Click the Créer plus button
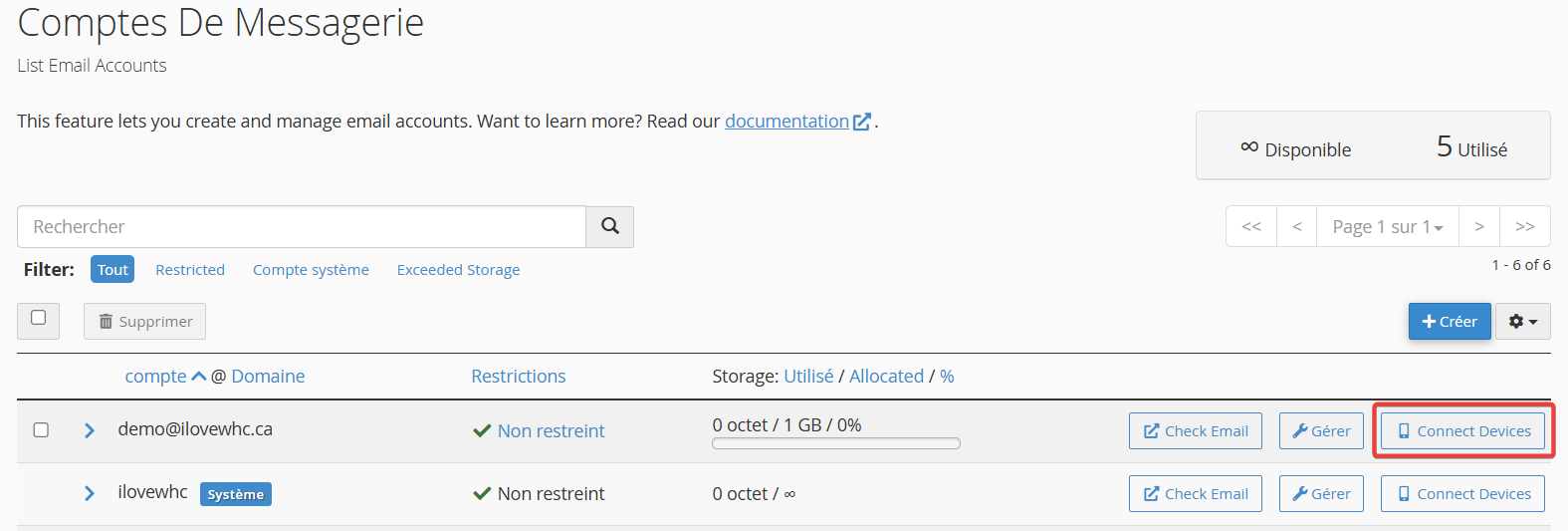 (1450, 322)
